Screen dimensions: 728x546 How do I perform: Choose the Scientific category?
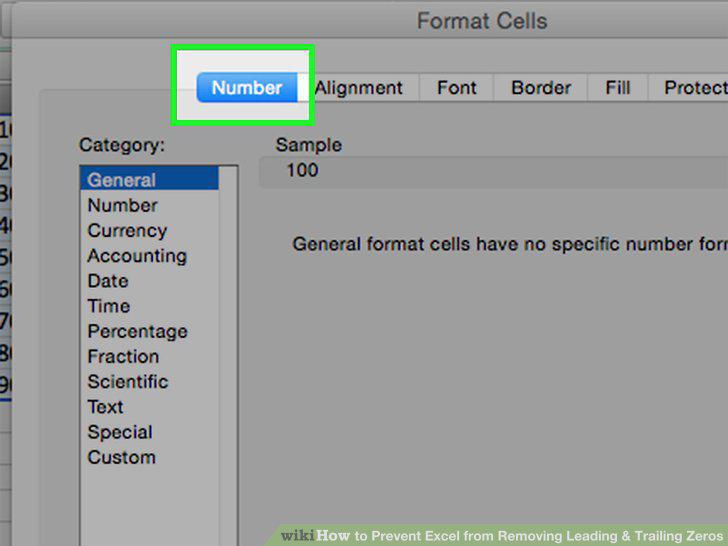tap(150, 382)
